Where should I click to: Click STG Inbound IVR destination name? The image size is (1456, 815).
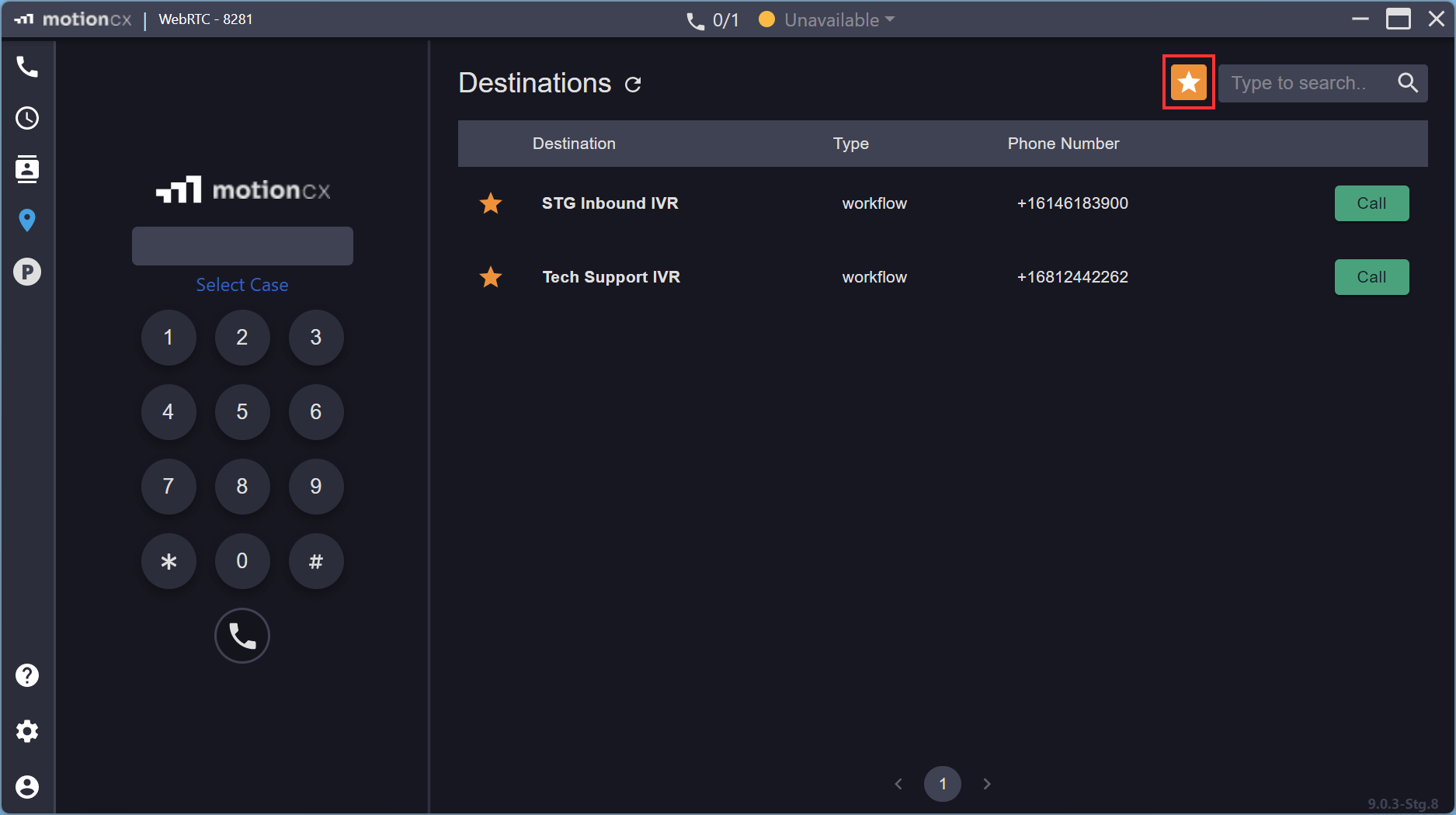click(610, 203)
